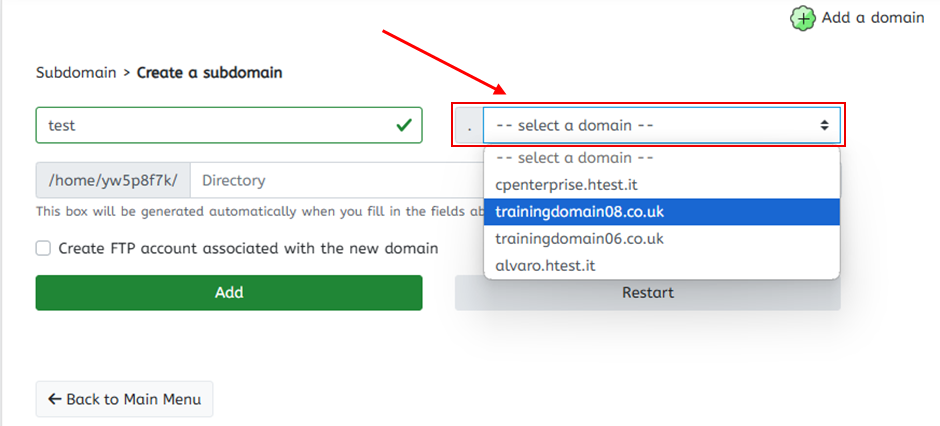Go Back to Main Menu
This screenshot has width=940, height=426.
[124, 399]
